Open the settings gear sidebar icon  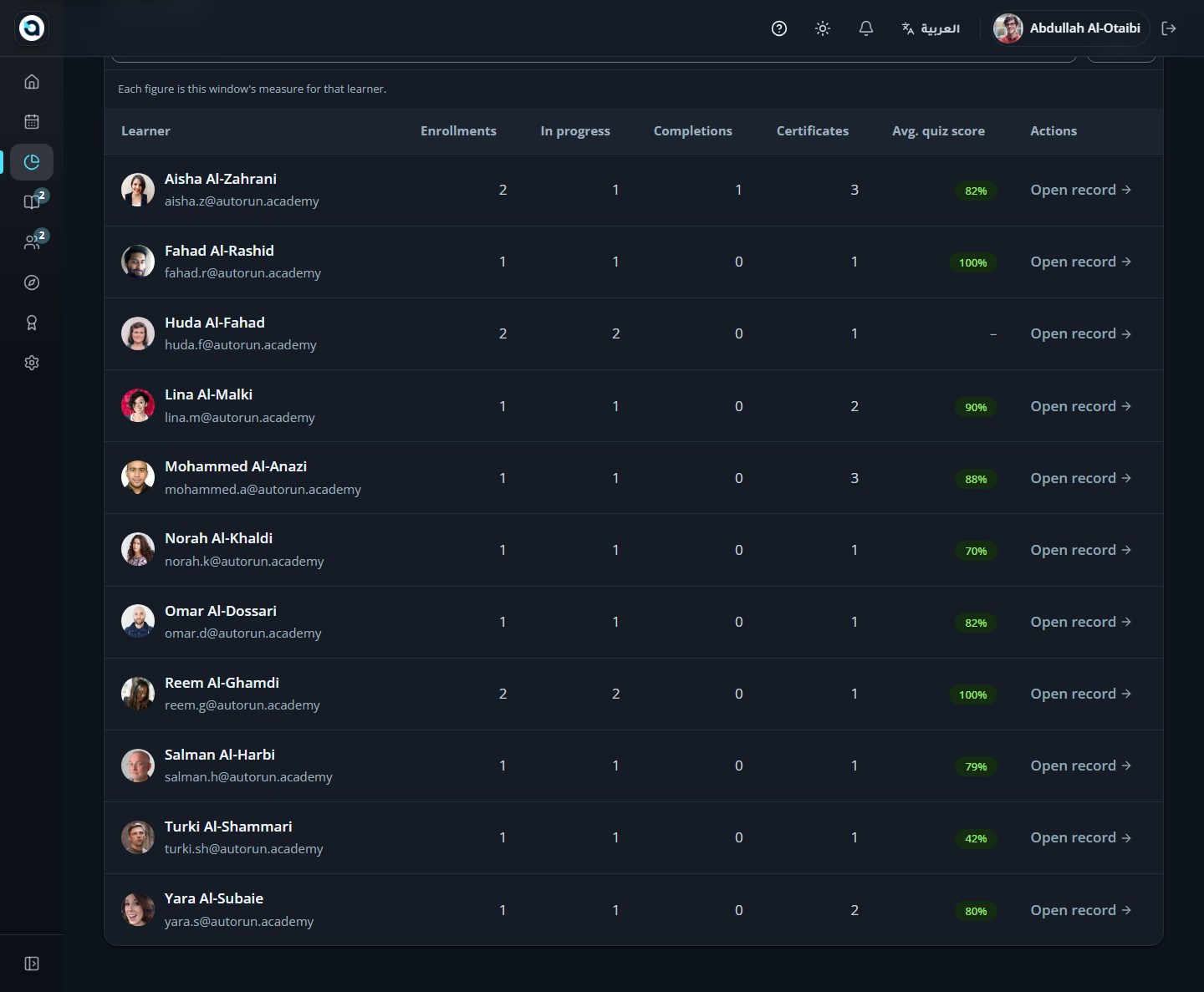32,363
